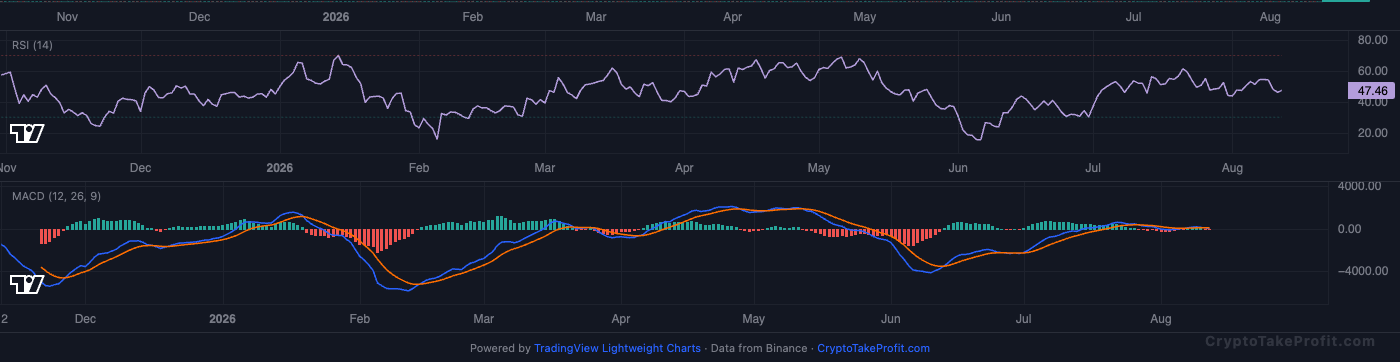Screen dimensions: 1400x362
Task: Select the May label on MACD time axis
Action: [x=753, y=320]
